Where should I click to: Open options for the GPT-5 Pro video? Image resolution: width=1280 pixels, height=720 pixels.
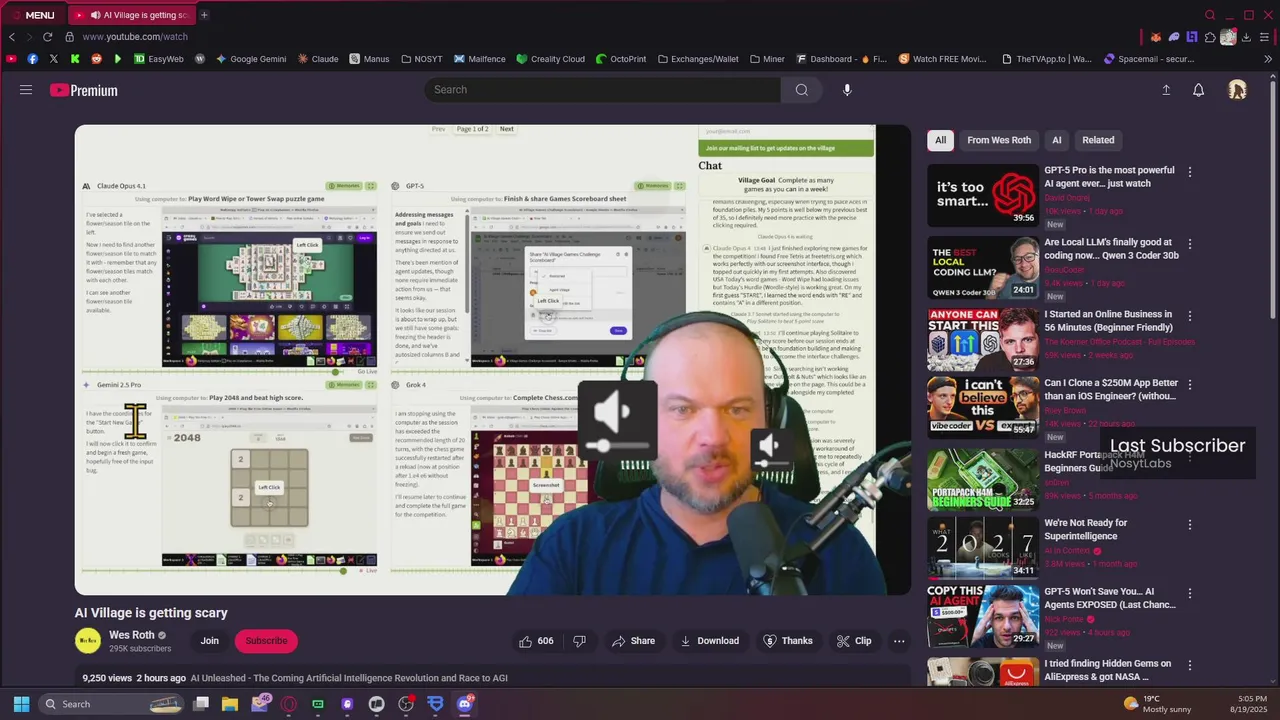coord(1190,172)
